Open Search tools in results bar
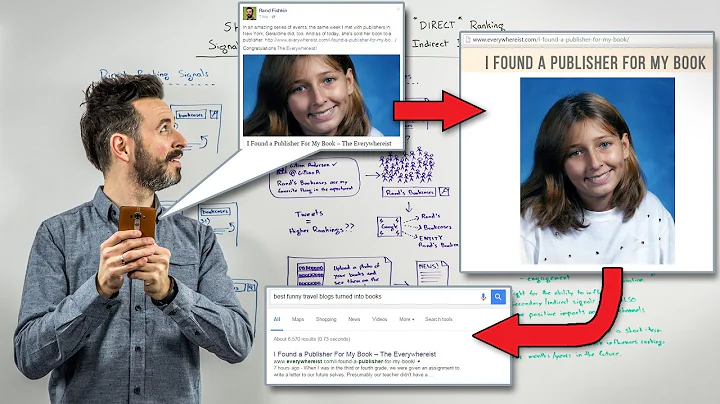This screenshot has height=404, width=720. coord(439,319)
